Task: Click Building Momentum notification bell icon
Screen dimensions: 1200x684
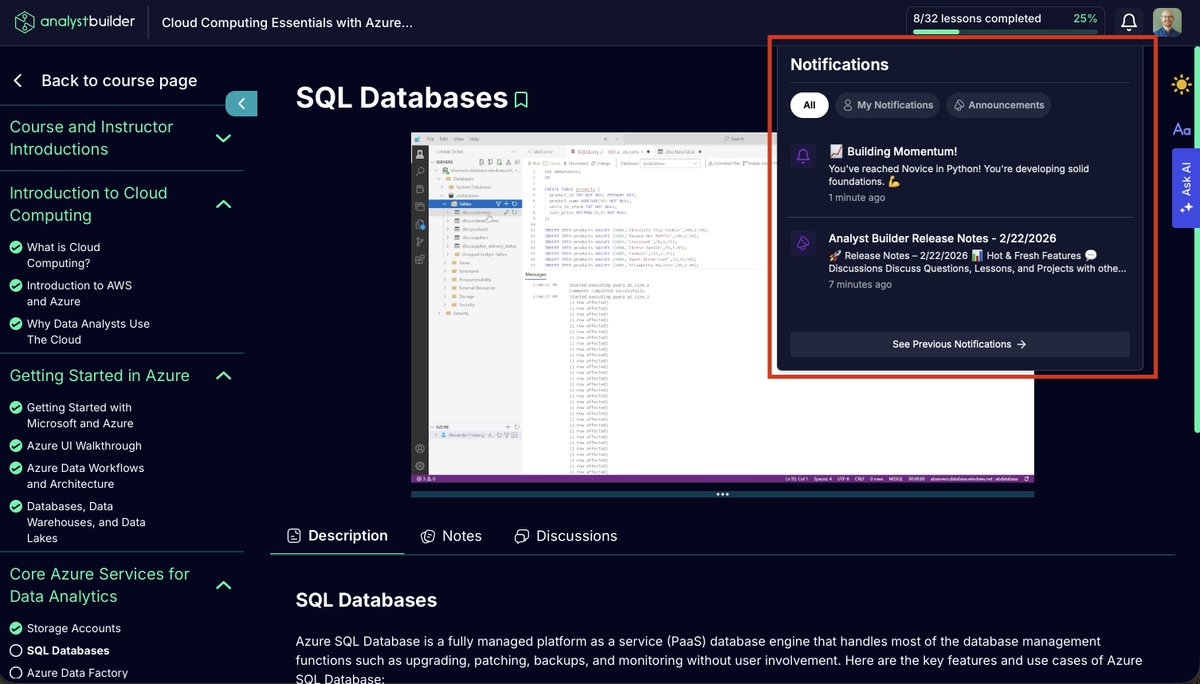Action: (x=802, y=156)
